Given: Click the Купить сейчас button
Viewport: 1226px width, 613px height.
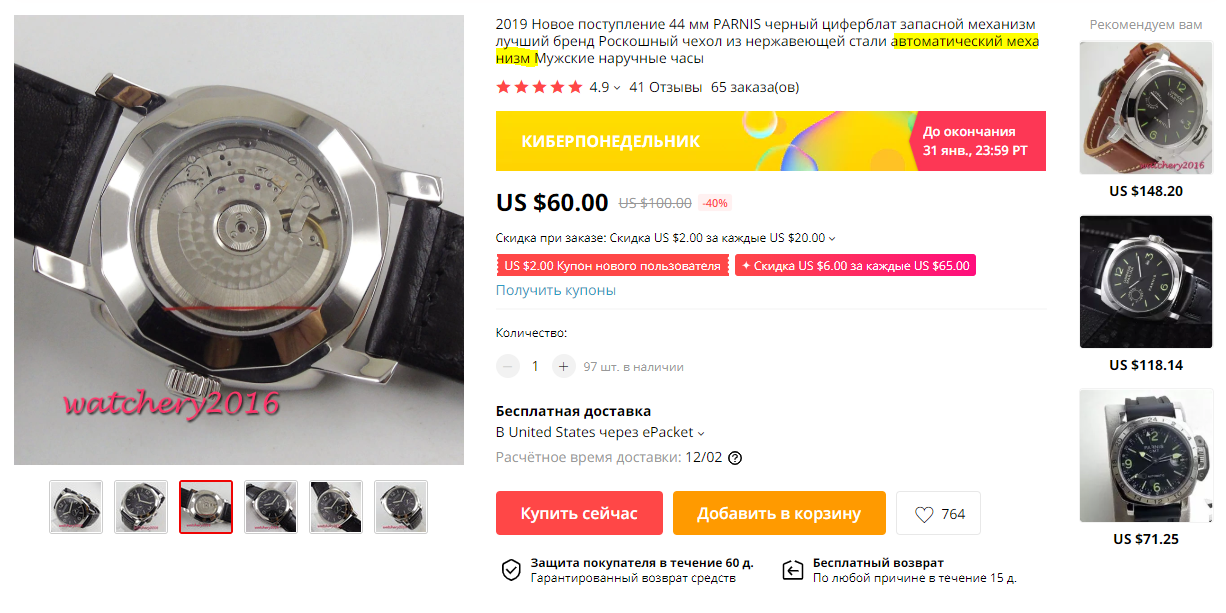Looking at the screenshot, I should (579, 513).
